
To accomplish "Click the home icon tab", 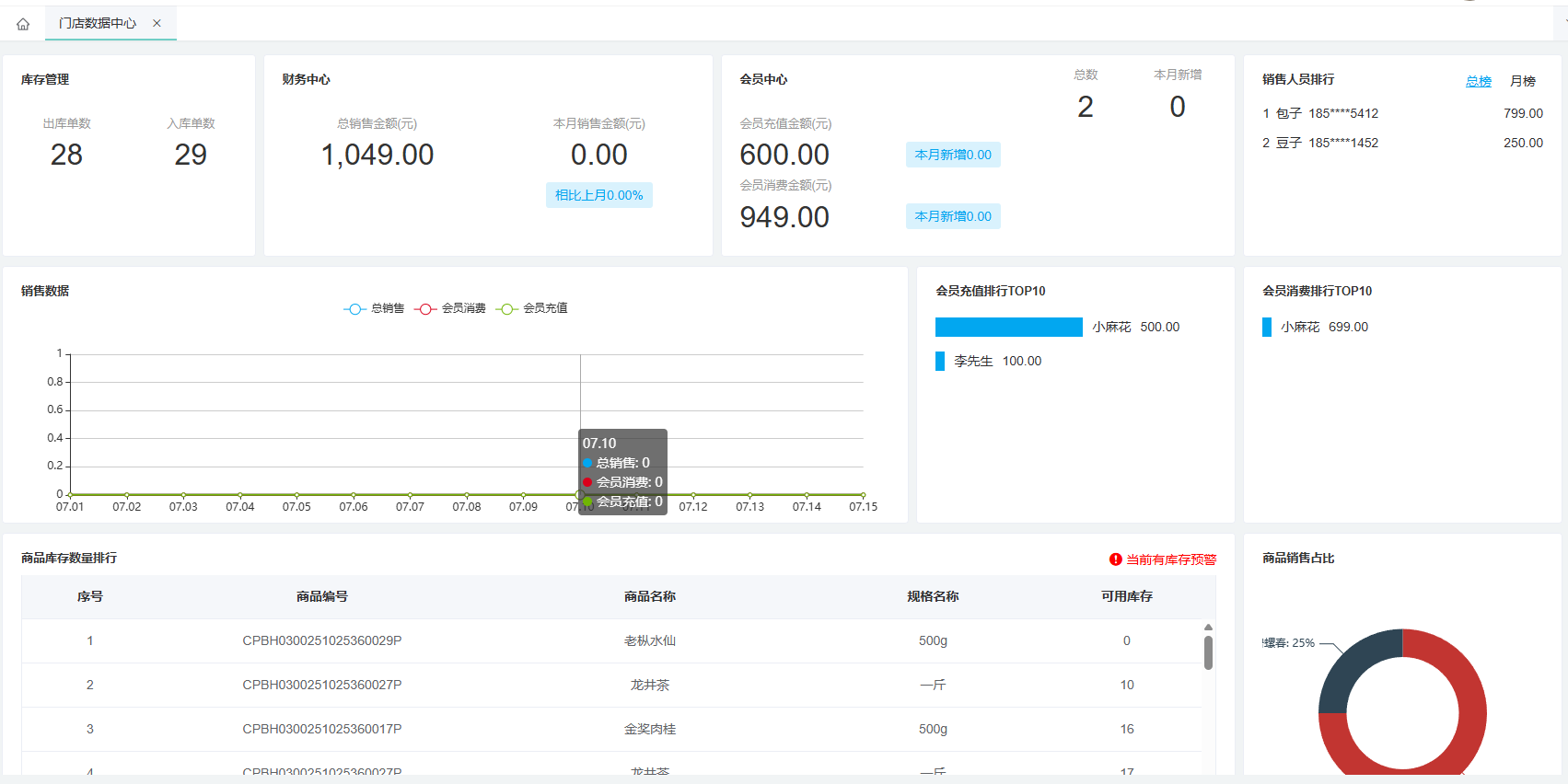I will click(x=23, y=24).
